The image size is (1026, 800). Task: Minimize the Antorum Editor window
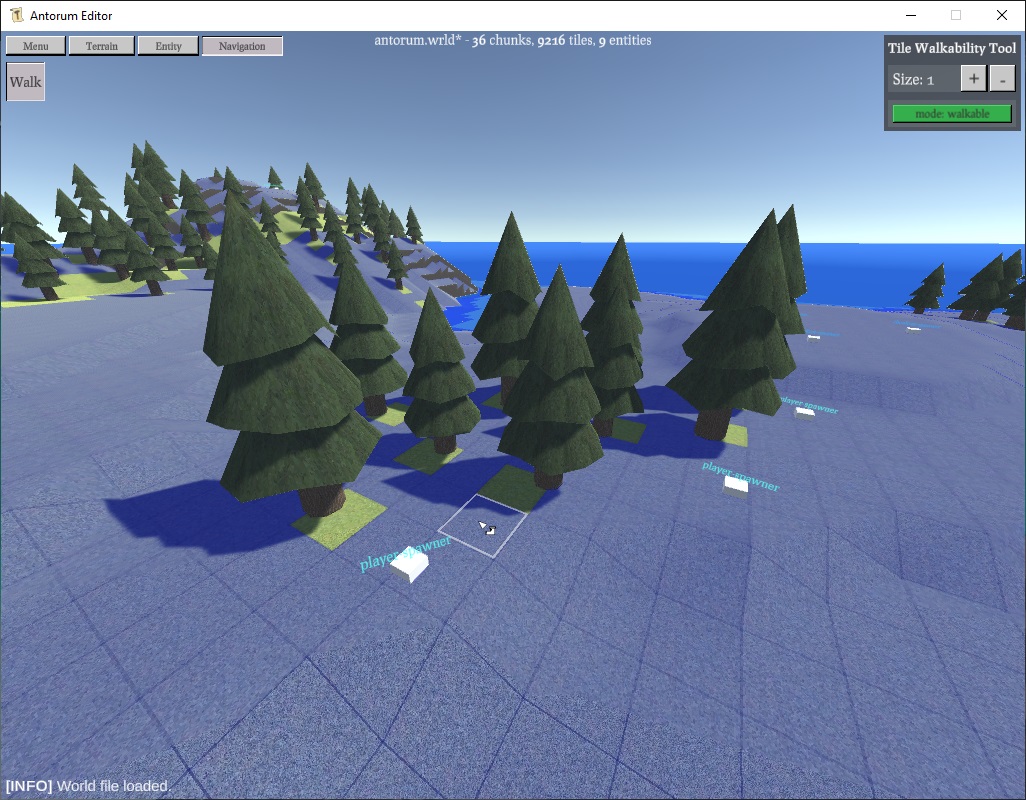tap(910, 15)
